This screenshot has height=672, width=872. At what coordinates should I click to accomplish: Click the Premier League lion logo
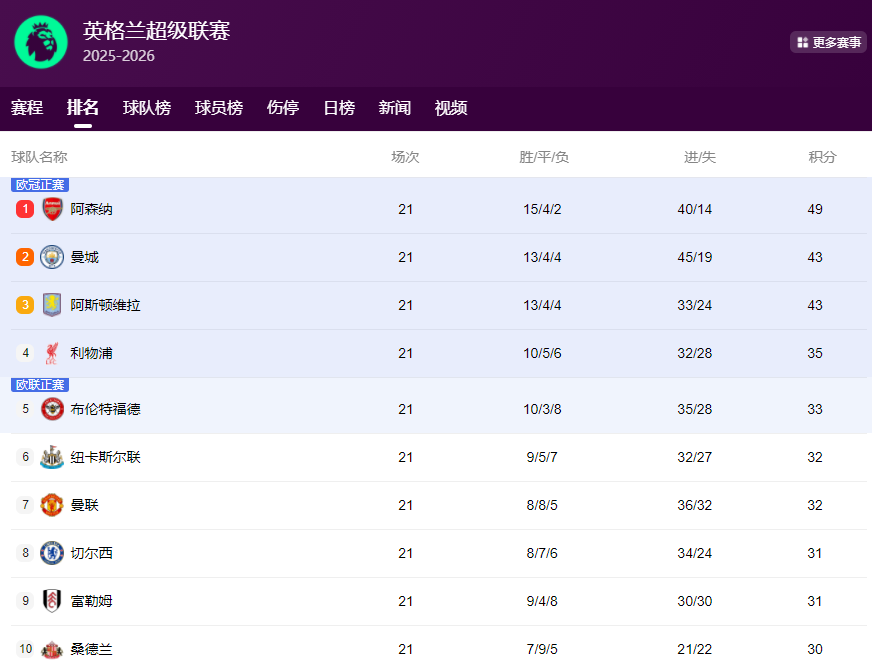pyautogui.click(x=41, y=42)
